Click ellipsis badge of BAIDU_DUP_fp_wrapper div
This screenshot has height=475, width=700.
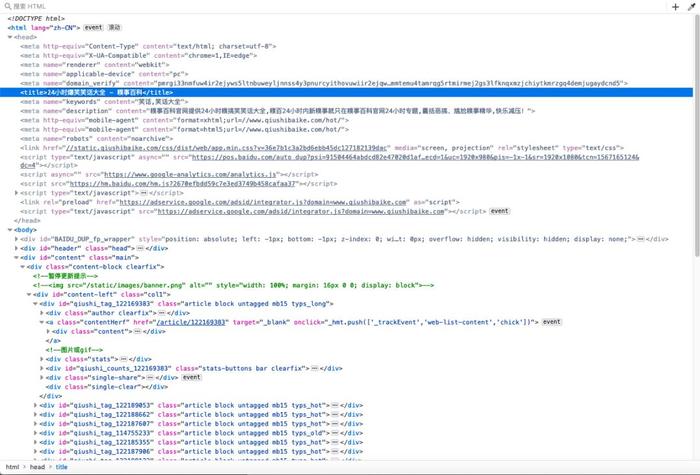(x=641, y=239)
